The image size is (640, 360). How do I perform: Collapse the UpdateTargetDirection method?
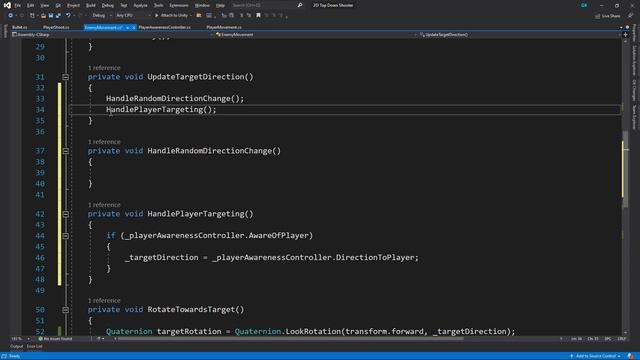tap(65, 77)
